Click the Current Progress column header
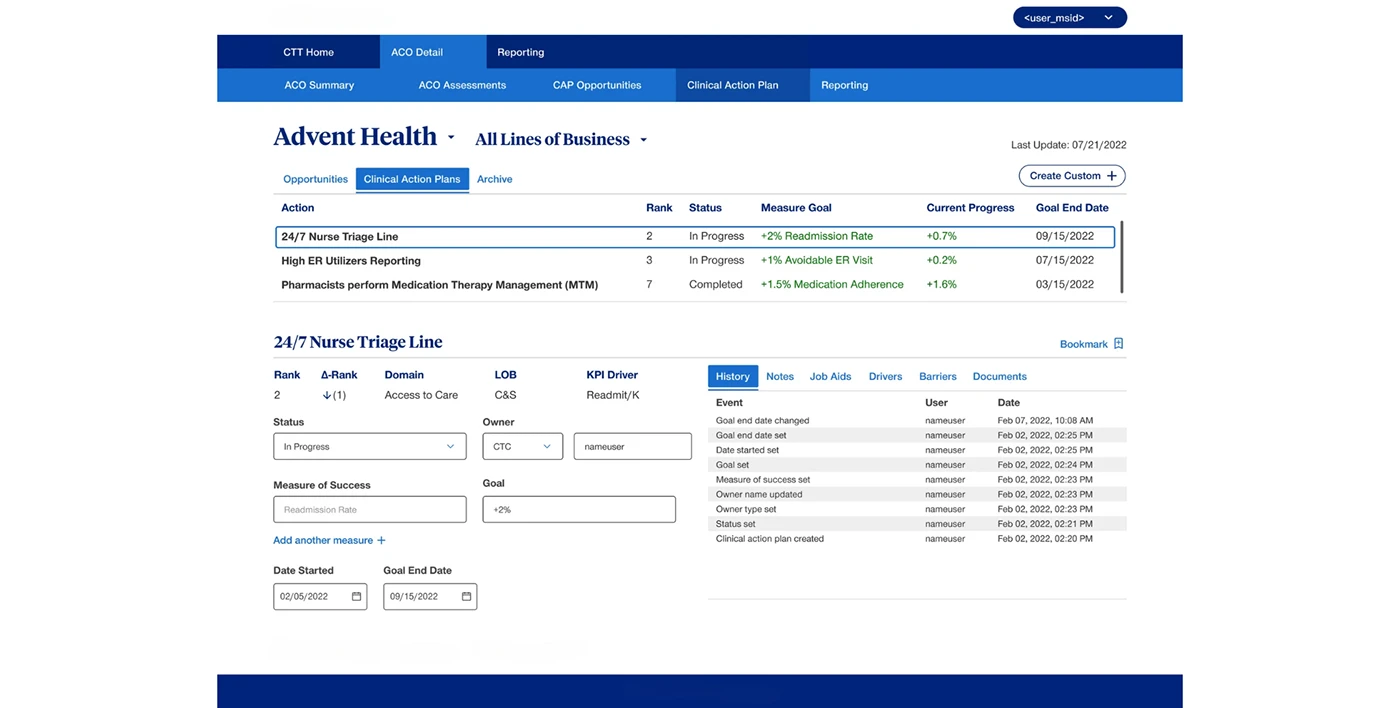The image size is (1400, 708). coord(970,208)
